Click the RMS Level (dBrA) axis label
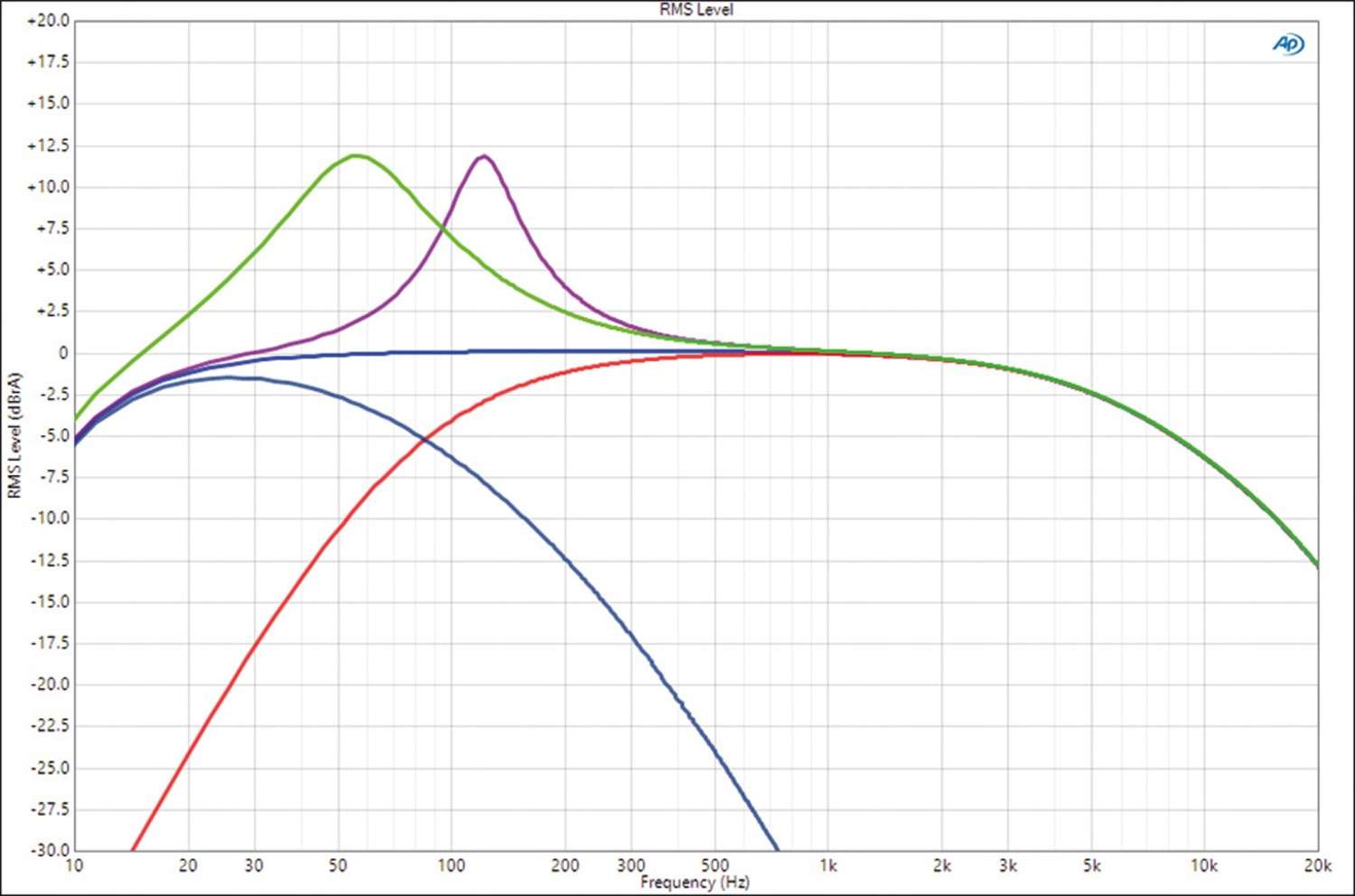The height and width of the screenshot is (896, 1355). click(x=14, y=435)
